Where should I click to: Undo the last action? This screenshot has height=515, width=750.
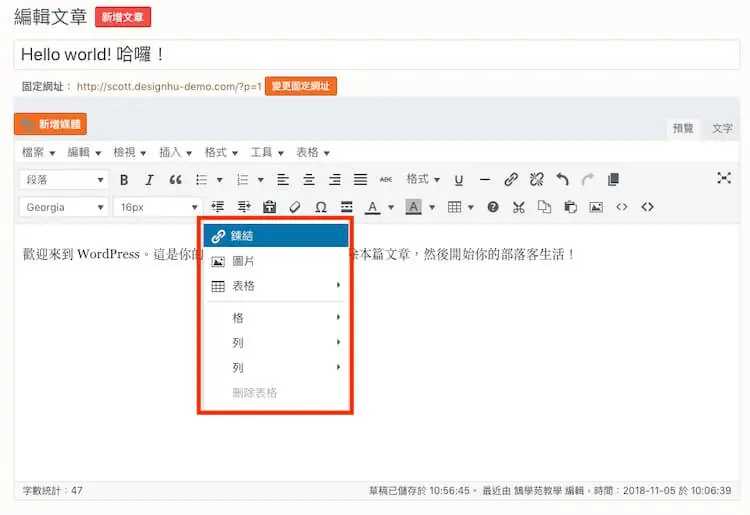coord(562,180)
